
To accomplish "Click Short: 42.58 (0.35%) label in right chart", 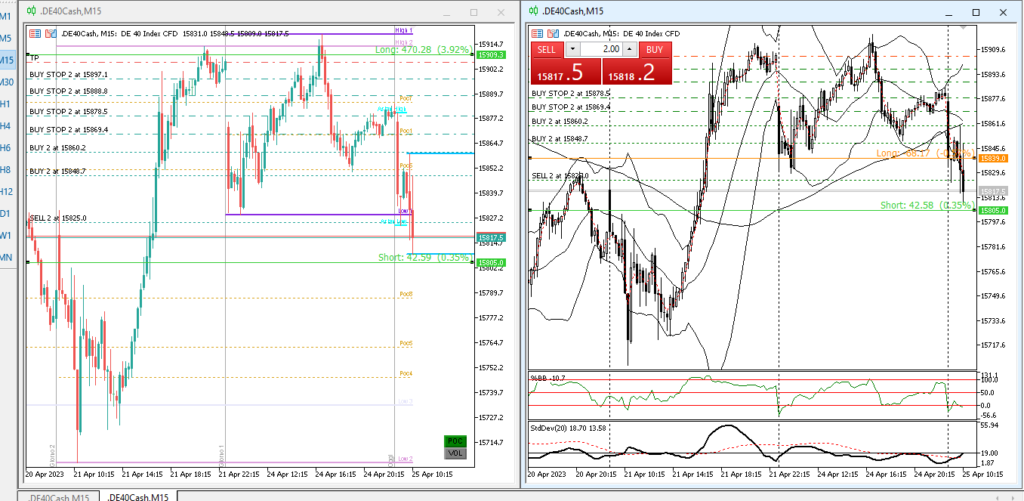I will (926, 205).
